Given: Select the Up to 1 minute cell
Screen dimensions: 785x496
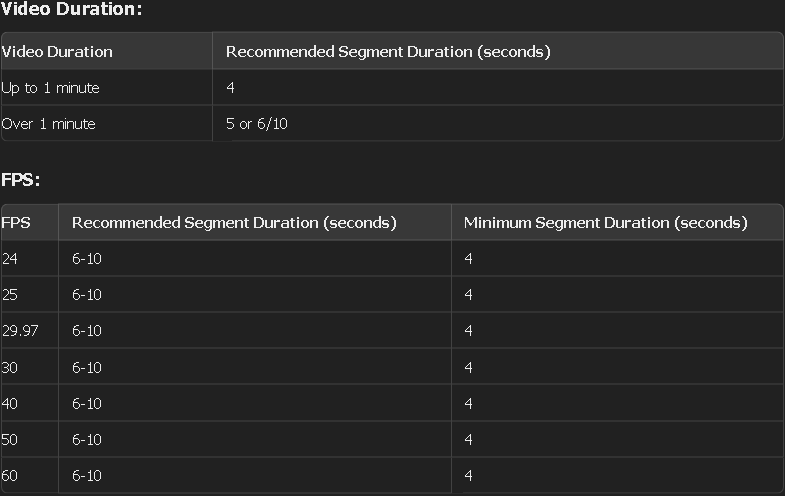Looking at the screenshot, I should (107, 88).
